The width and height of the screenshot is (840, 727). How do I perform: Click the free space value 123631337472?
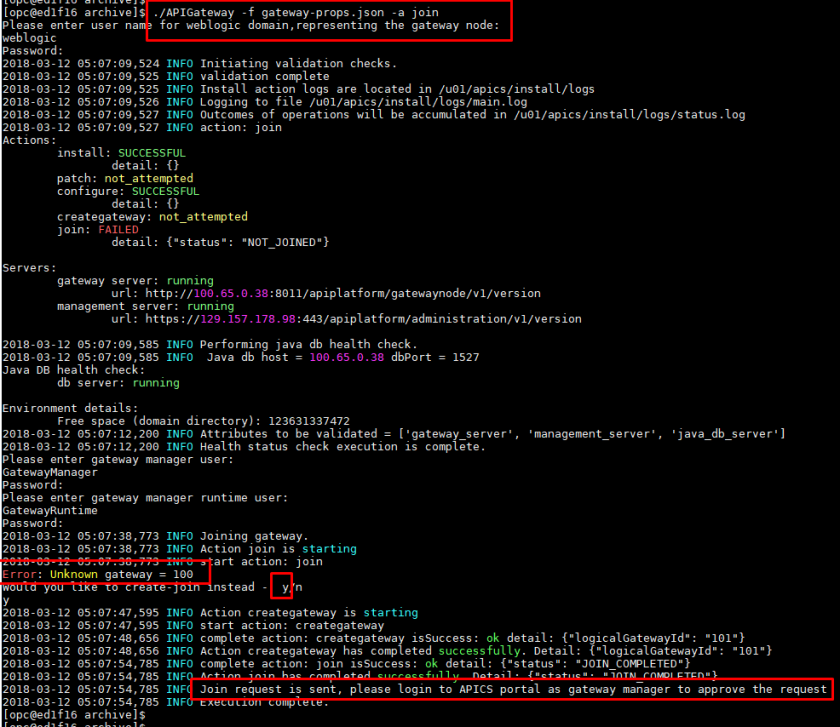[x=300, y=421]
